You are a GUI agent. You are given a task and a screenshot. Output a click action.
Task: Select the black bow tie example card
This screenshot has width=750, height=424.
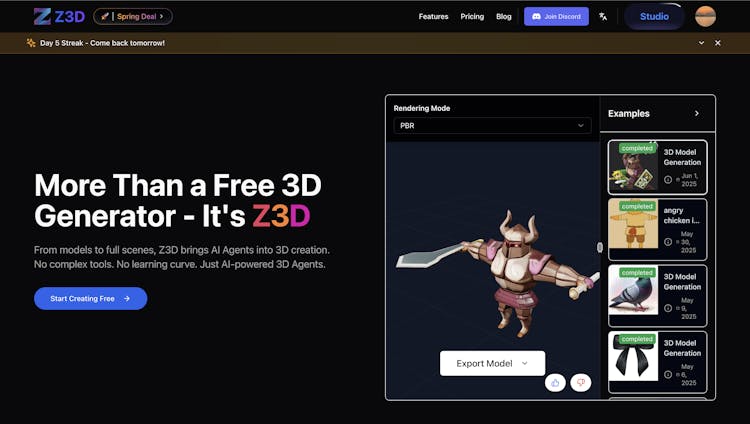[657, 362]
